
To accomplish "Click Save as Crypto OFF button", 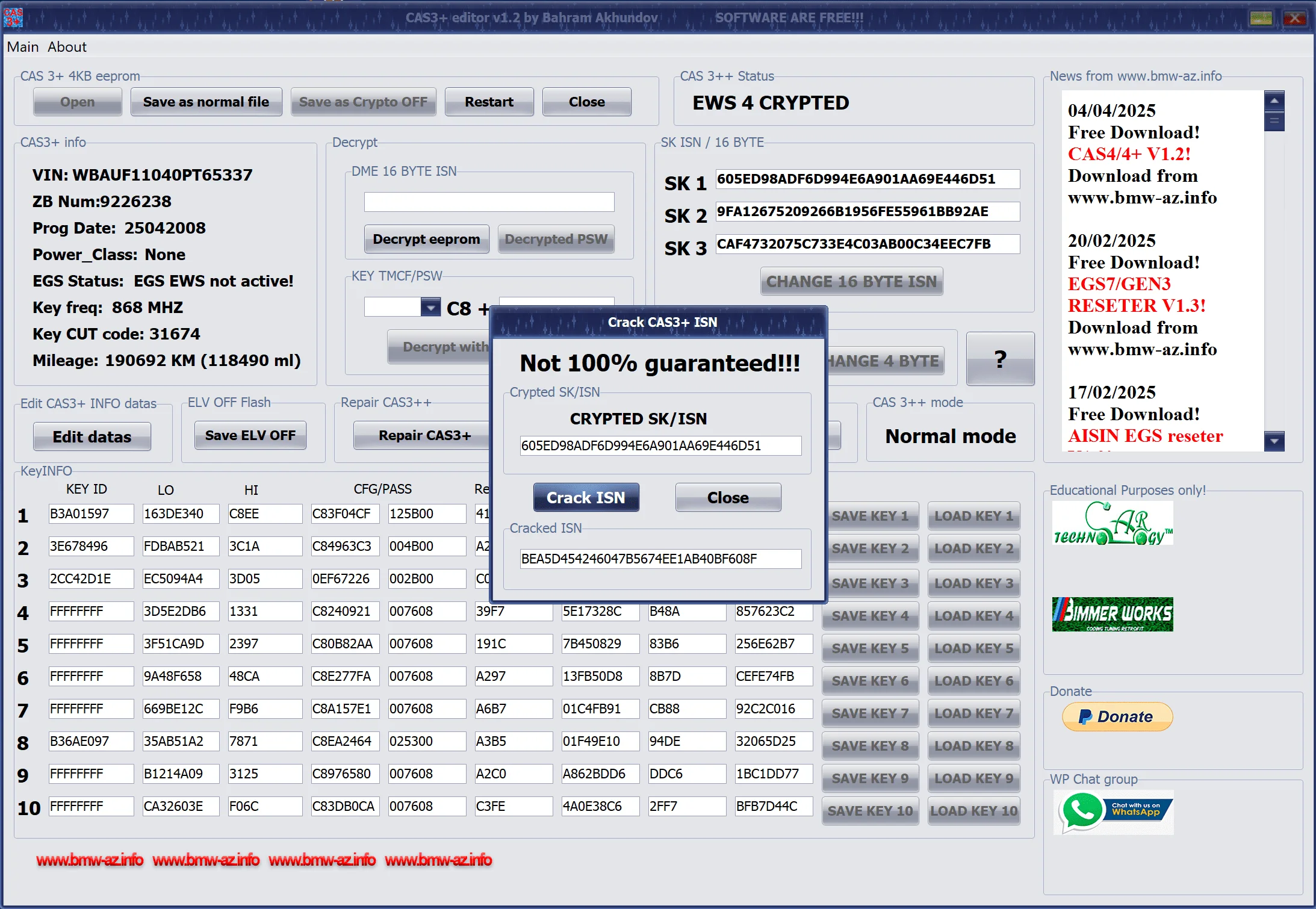I will [363, 102].
